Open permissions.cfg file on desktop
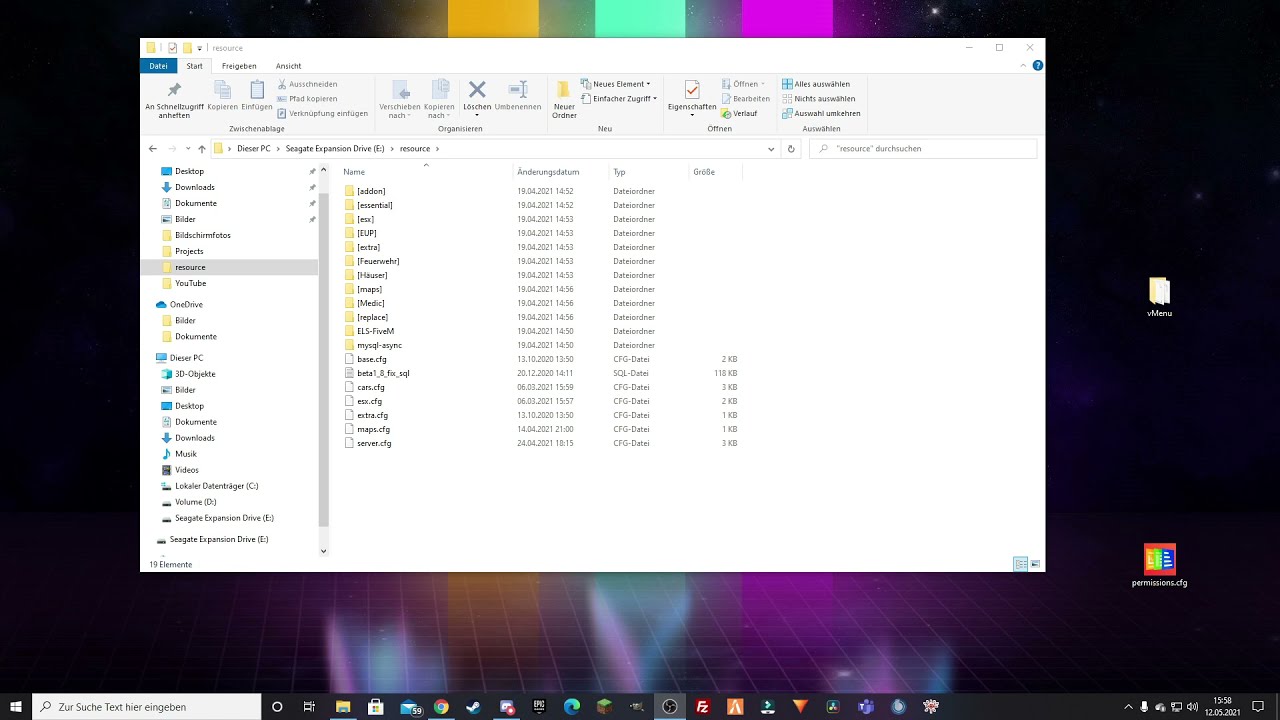This screenshot has height=720, width=1280. (x=1160, y=566)
